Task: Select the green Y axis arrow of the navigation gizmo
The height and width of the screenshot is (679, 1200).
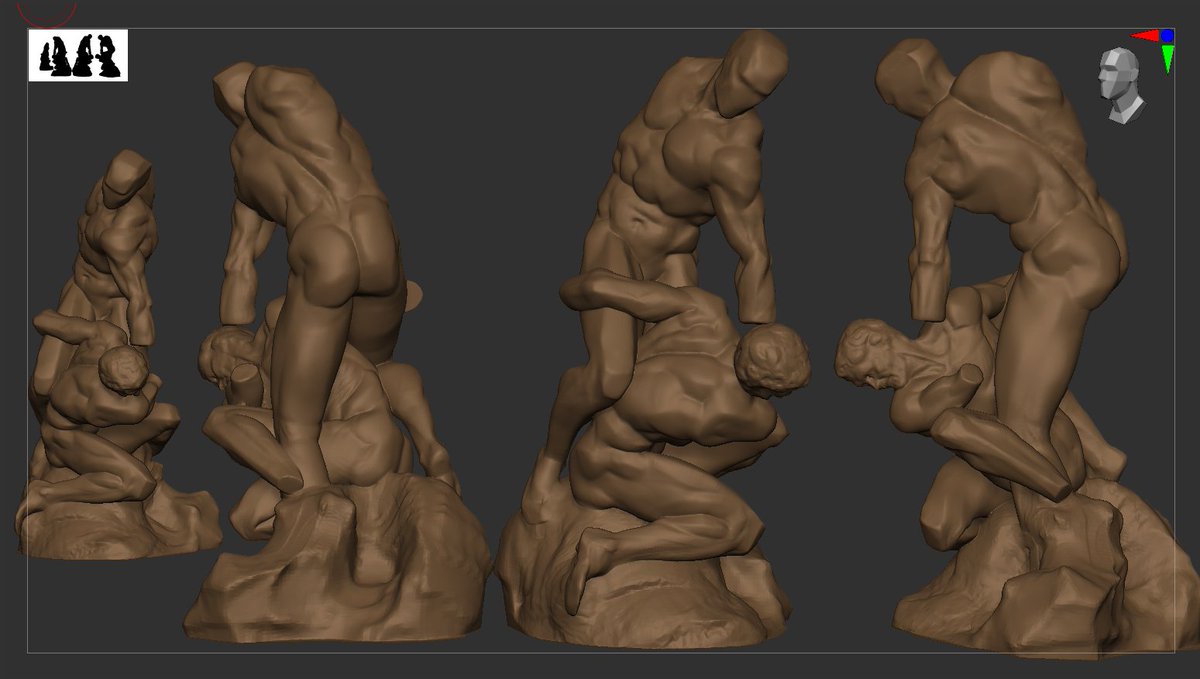Action: 1167,58
